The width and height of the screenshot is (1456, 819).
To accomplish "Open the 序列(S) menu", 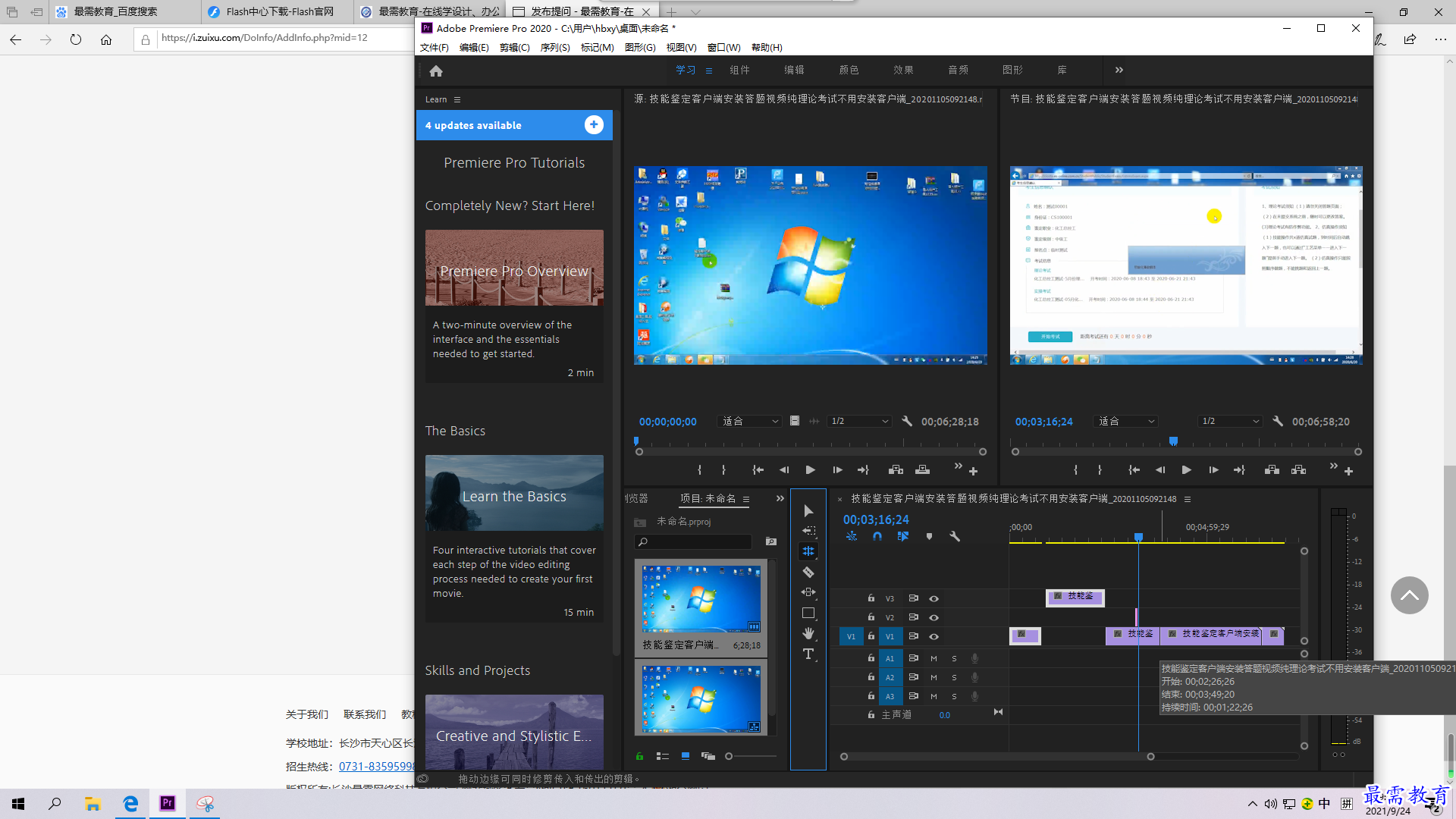I will (x=555, y=47).
